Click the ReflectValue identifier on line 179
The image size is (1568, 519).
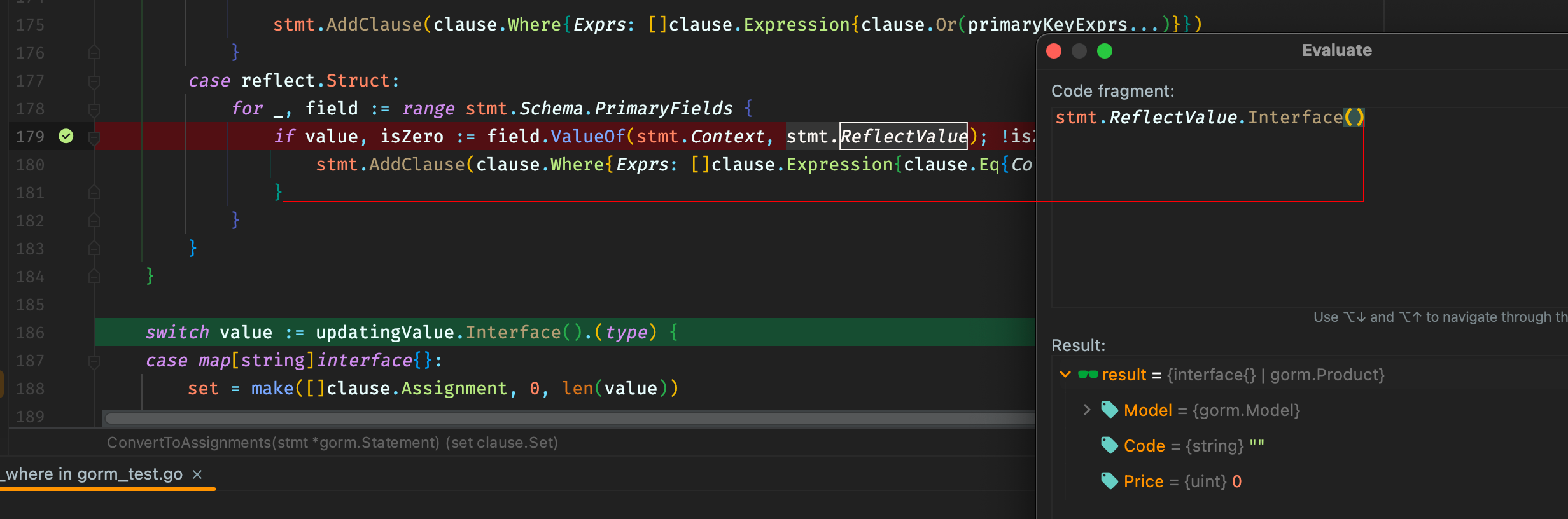(903, 136)
